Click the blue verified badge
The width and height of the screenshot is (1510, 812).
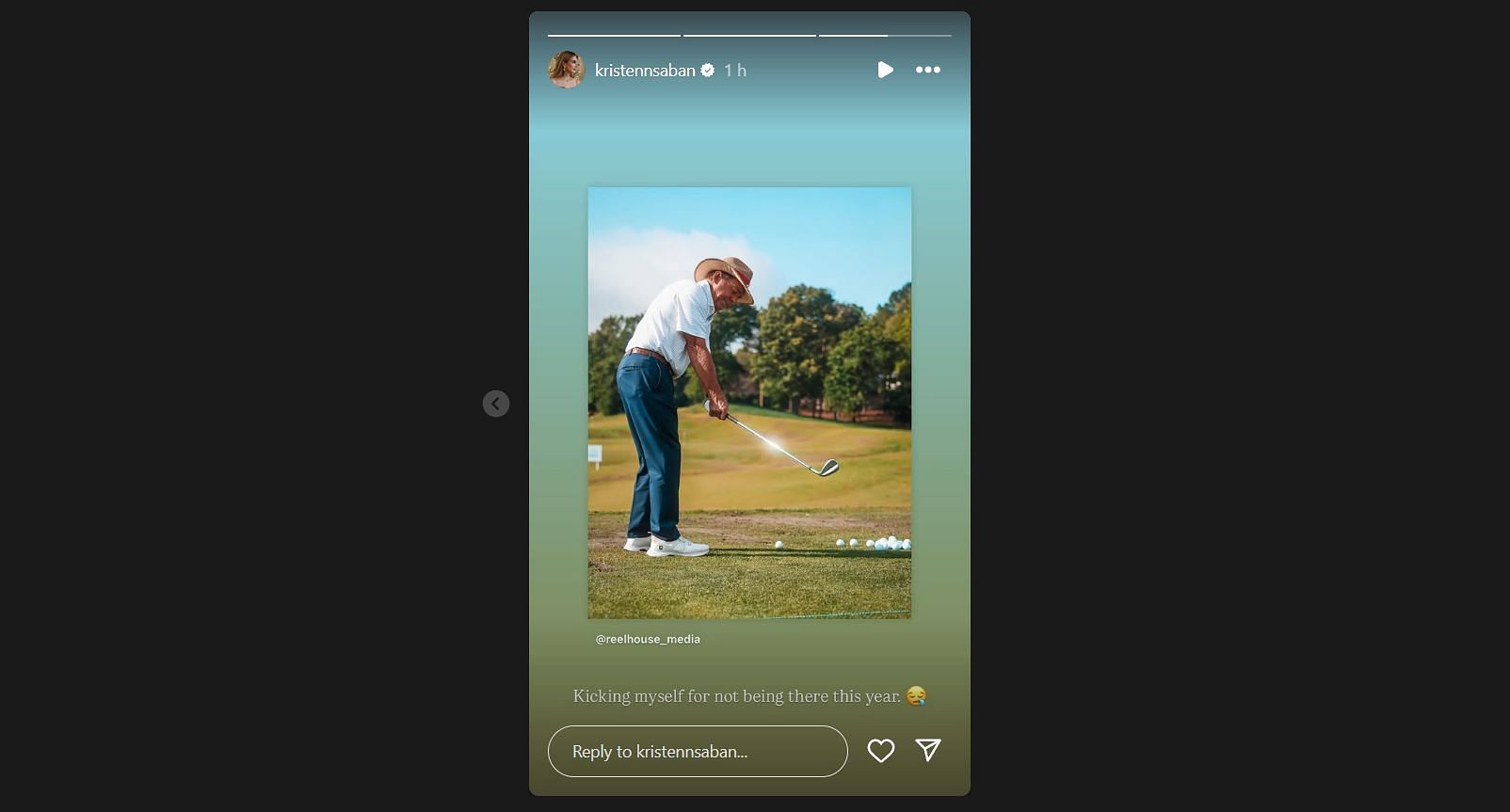click(708, 70)
